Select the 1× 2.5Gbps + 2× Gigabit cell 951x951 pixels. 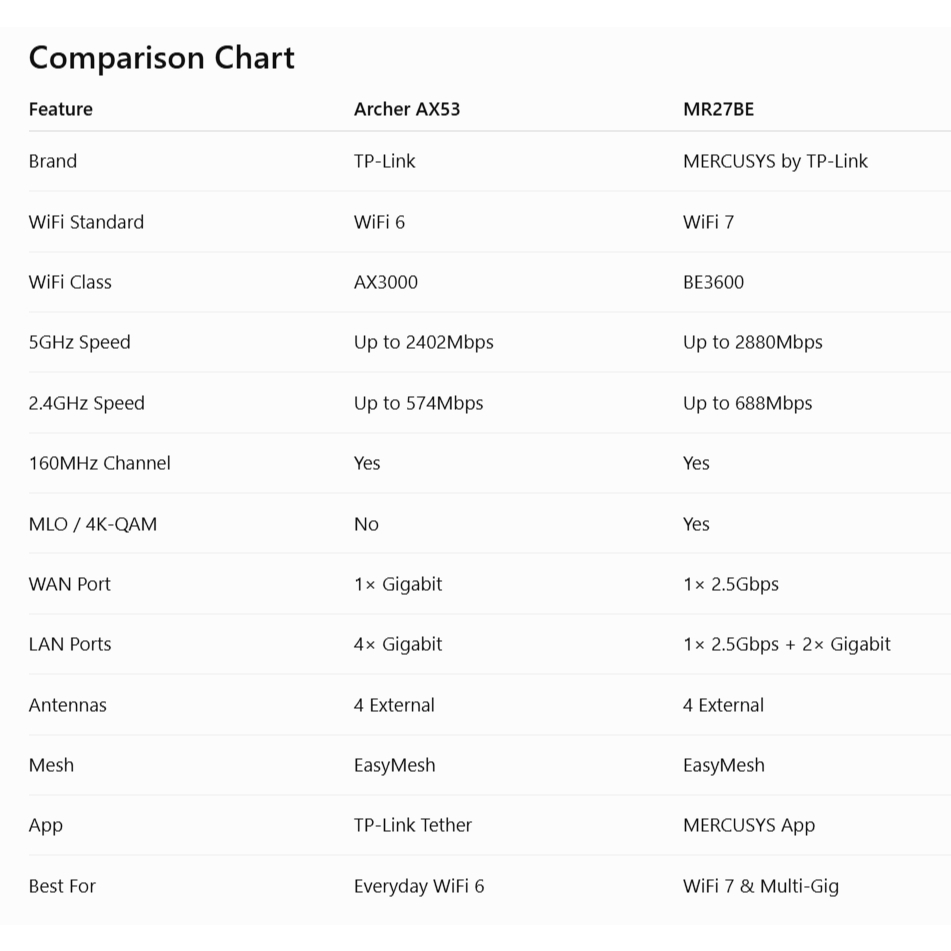coord(787,645)
